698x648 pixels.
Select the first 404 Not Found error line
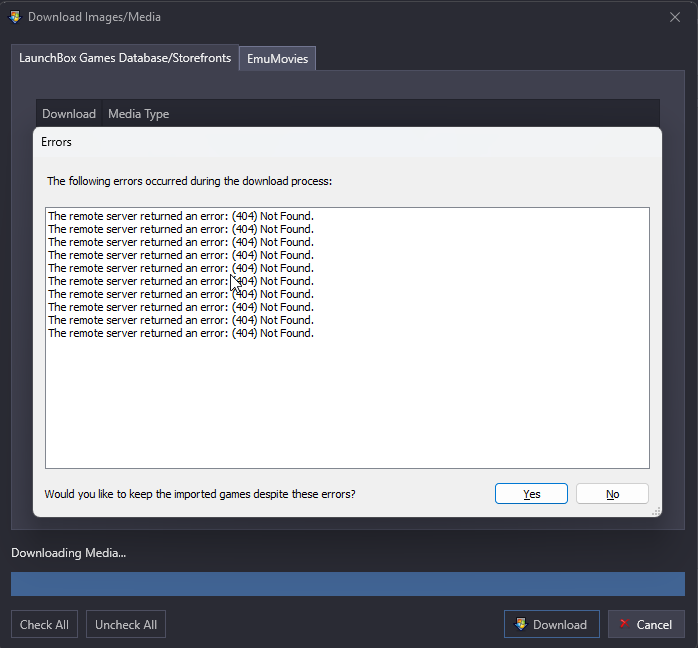181,216
